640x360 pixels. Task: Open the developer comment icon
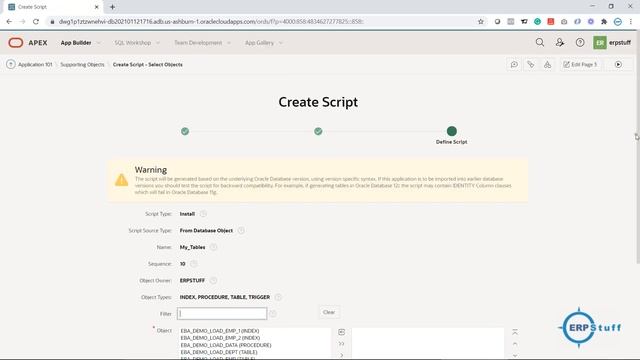(514, 64)
